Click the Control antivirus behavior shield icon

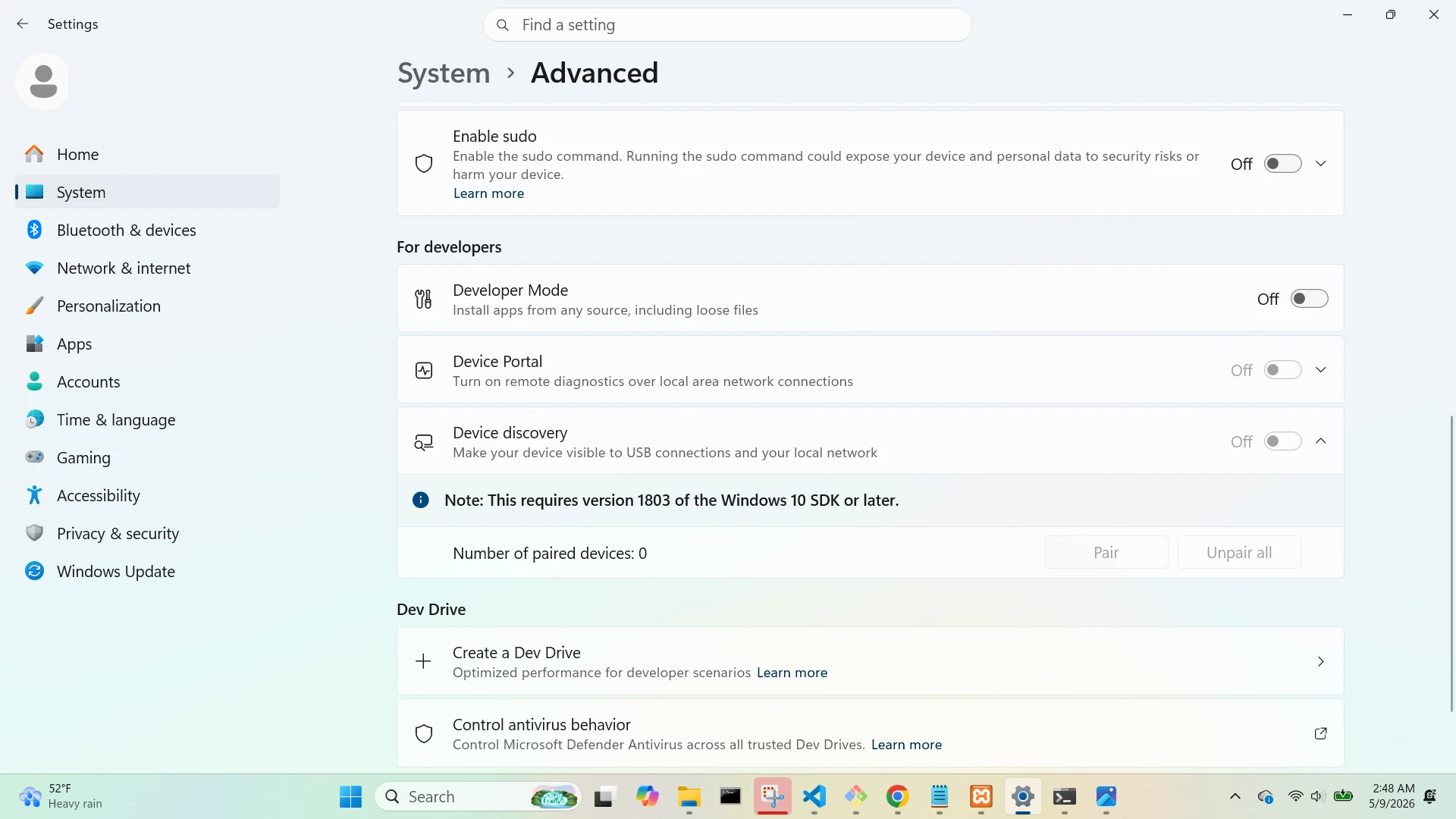(x=424, y=733)
